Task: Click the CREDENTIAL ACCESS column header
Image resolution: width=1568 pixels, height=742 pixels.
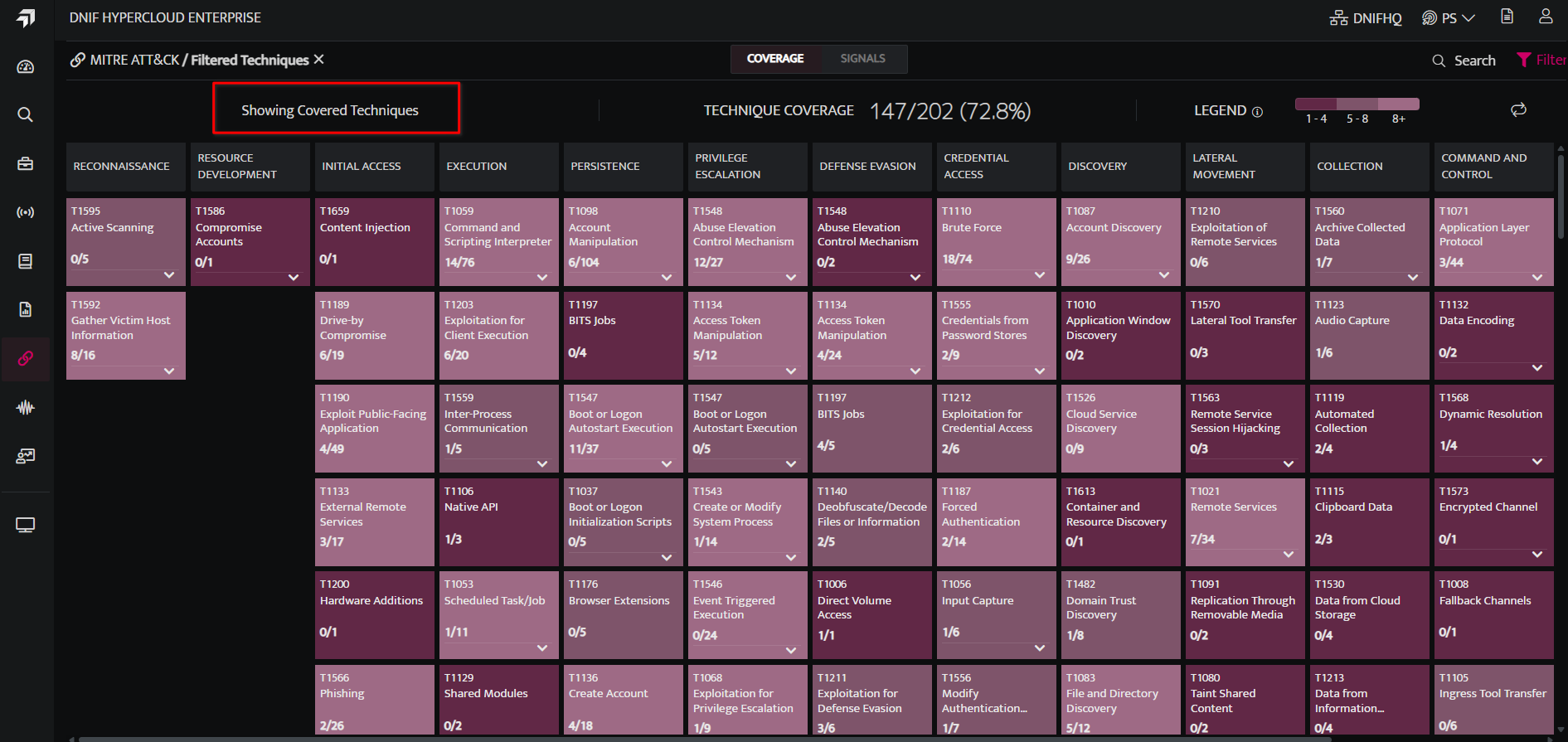Action: click(x=997, y=167)
